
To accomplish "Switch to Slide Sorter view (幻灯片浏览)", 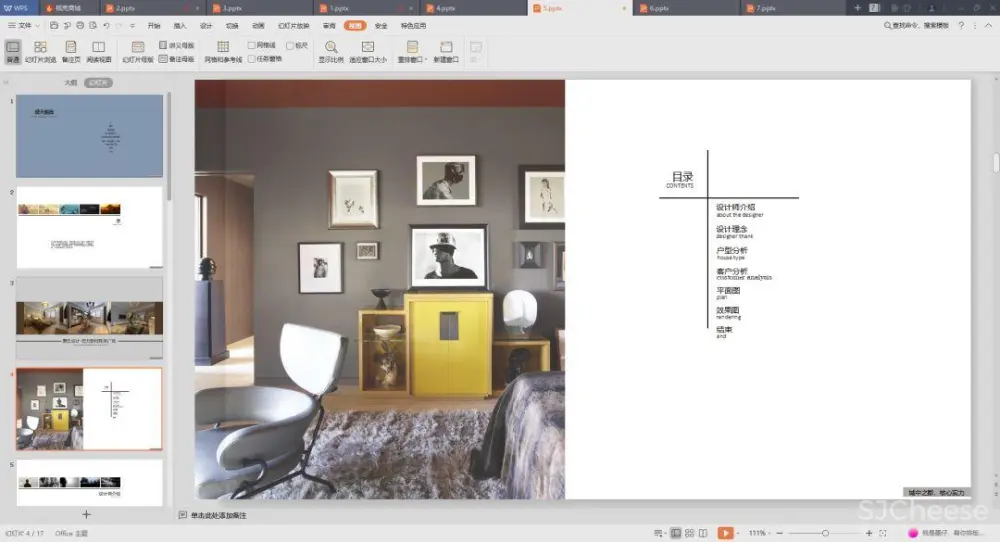I will tap(40, 52).
